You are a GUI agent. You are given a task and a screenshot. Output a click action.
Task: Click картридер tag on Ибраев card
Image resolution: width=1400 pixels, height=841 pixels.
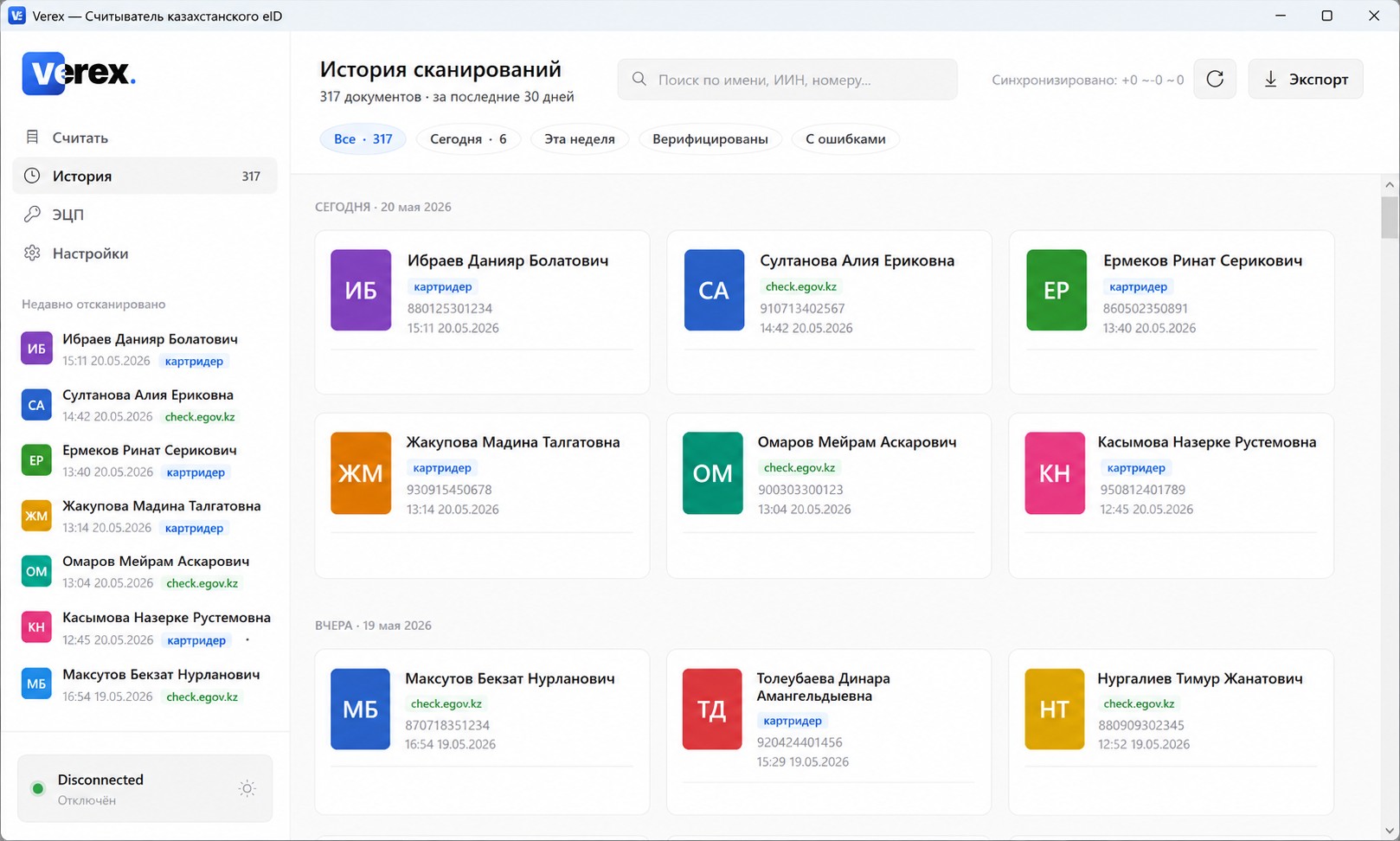pyautogui.click(x=443, y=286)
